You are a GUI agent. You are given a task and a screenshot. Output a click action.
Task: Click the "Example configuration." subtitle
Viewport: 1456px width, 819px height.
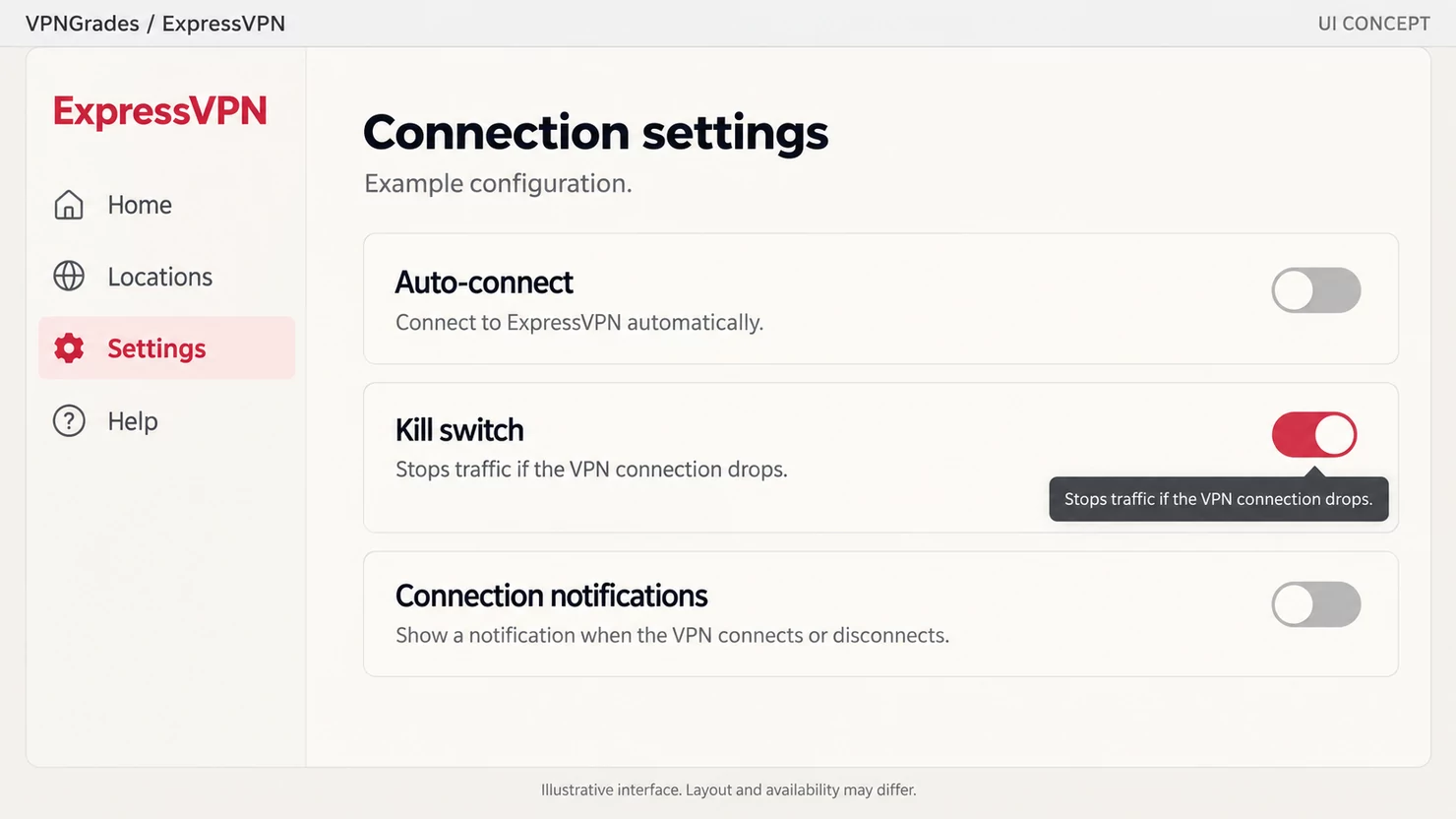[x=498, y=184]
